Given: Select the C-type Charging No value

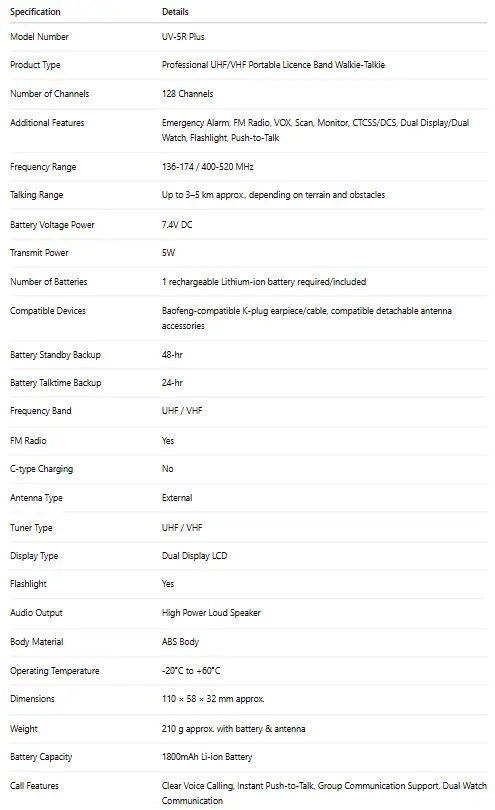Looking at the screenshot, I should [x=167, y=469].
